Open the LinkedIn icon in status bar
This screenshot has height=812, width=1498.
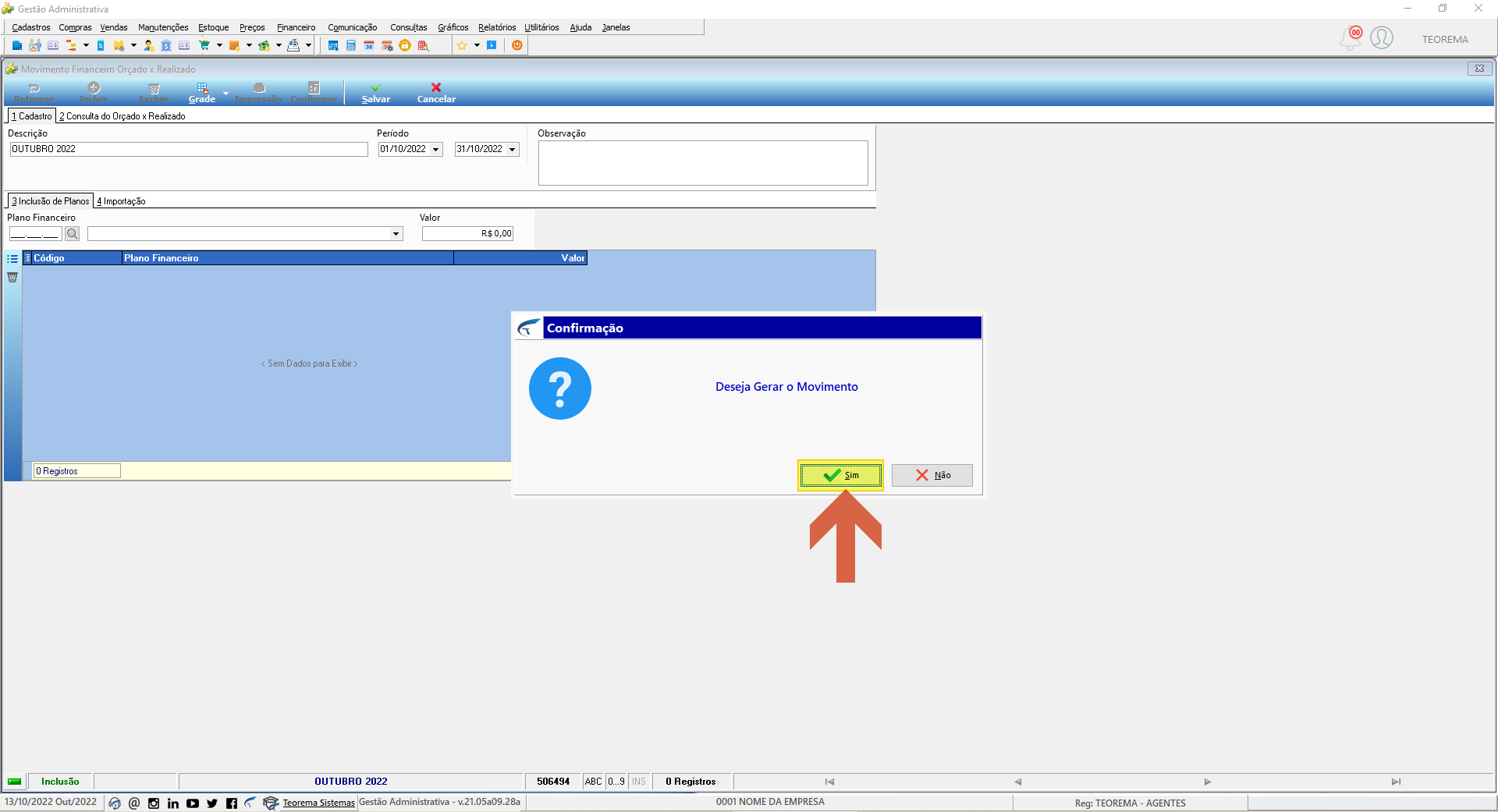[x=173, y=803]
